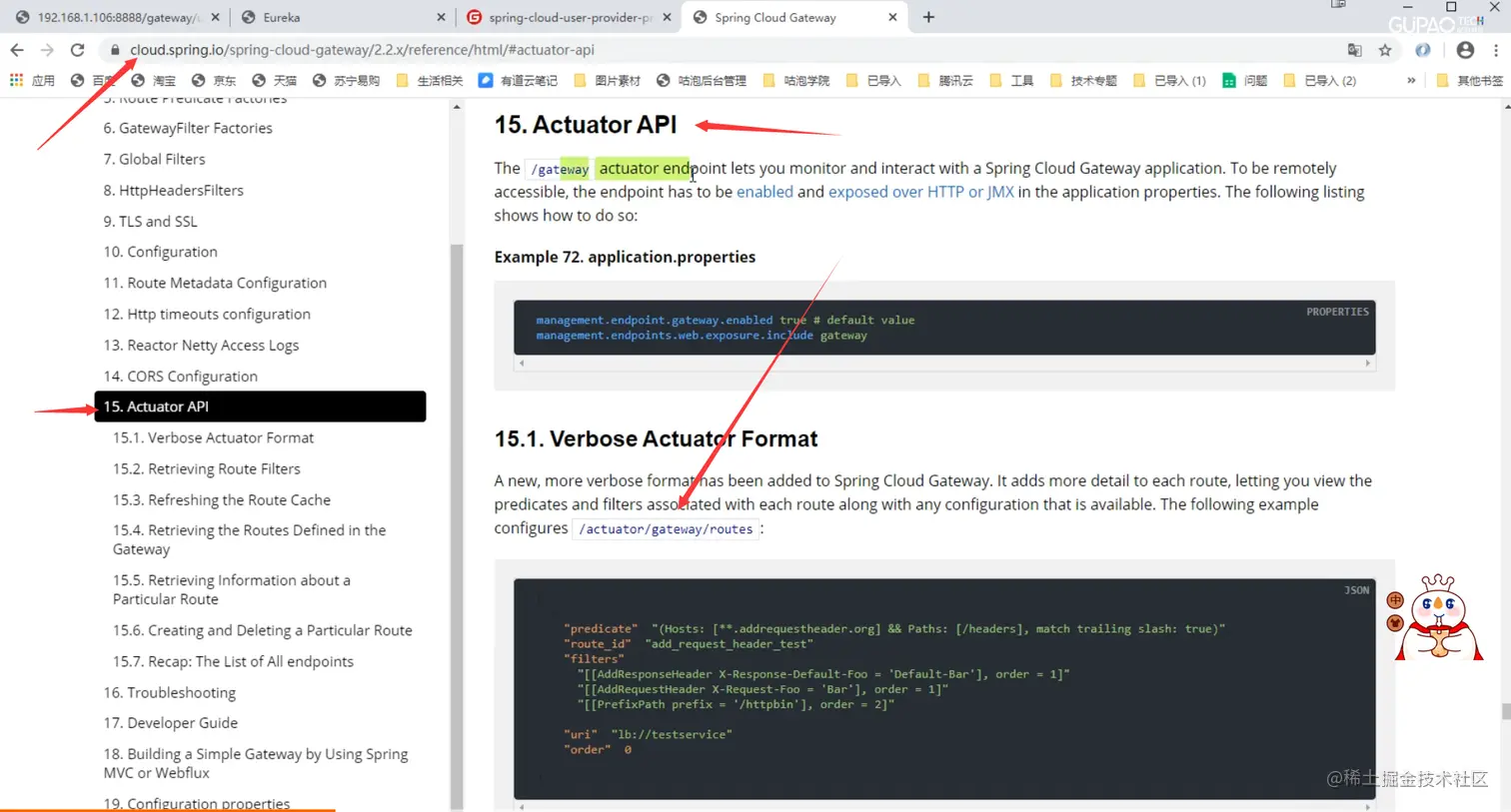This screenshot has height=812, width=1511.
Task: Go to "15.1. Verbose Actuator Format" entry
Action: pyautogui.click(x=213, y=437)
